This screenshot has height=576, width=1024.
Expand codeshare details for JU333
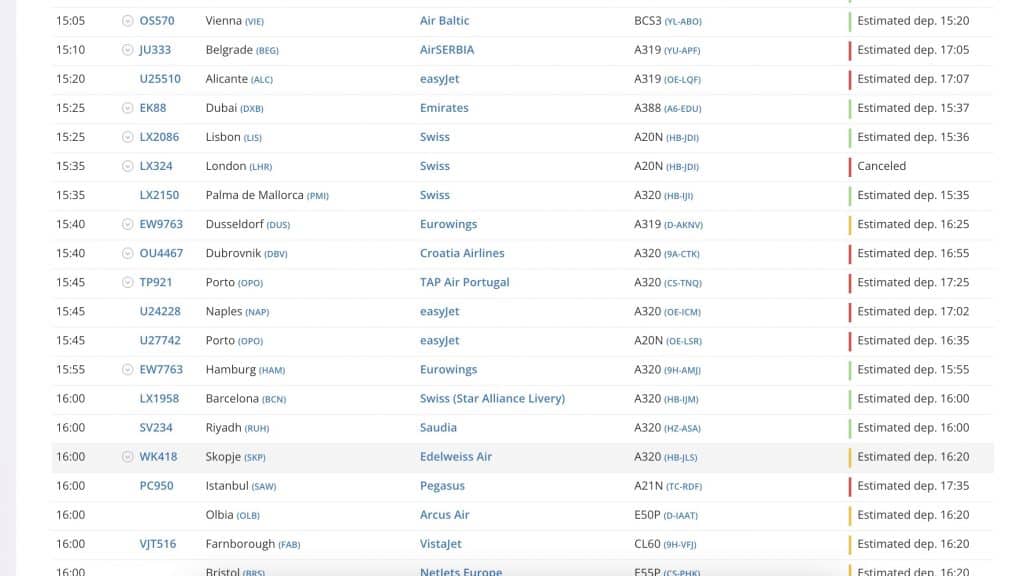pyautogui.click(x=127, y=50)
